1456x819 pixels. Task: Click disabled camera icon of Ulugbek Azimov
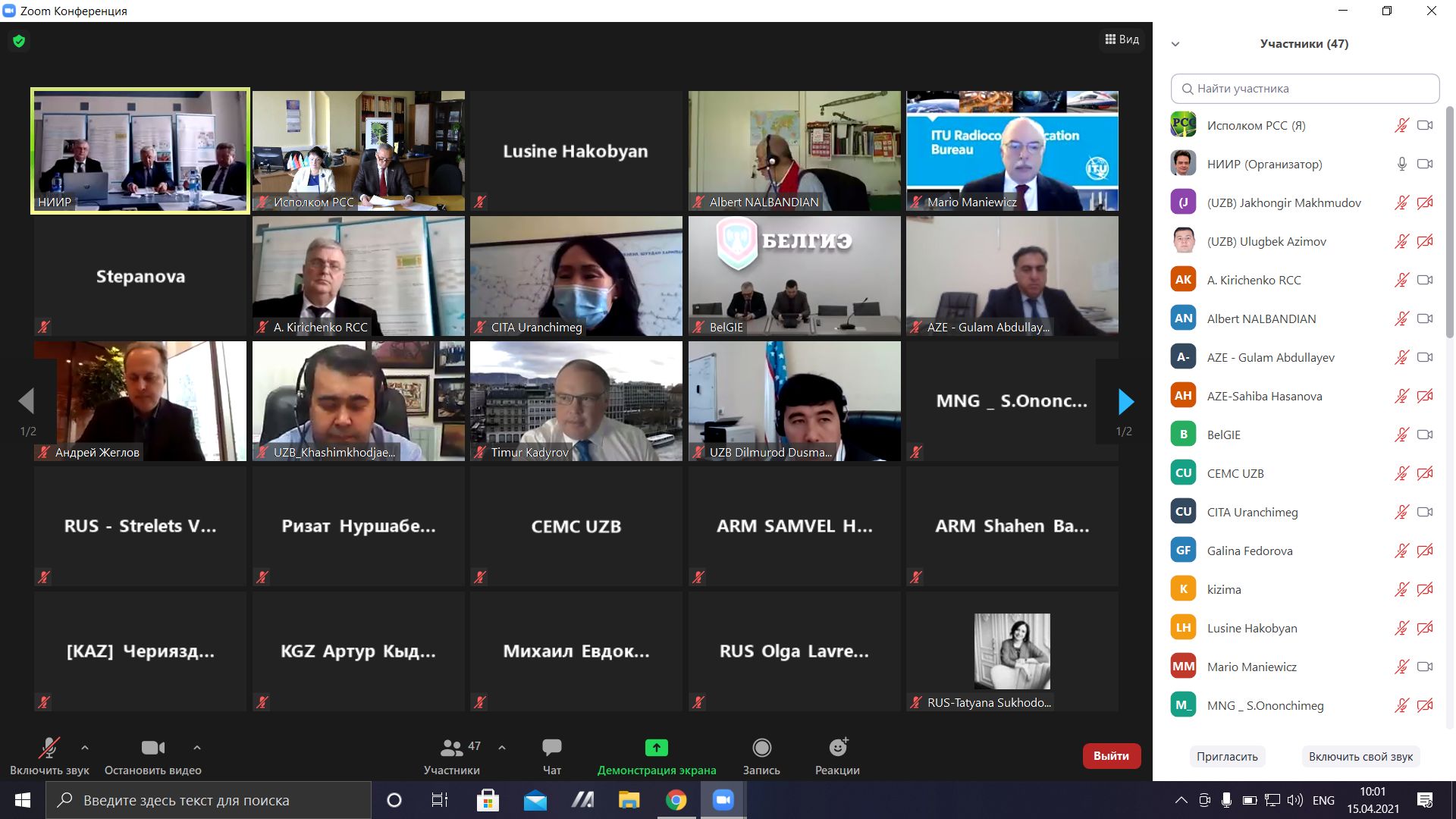1425,241
